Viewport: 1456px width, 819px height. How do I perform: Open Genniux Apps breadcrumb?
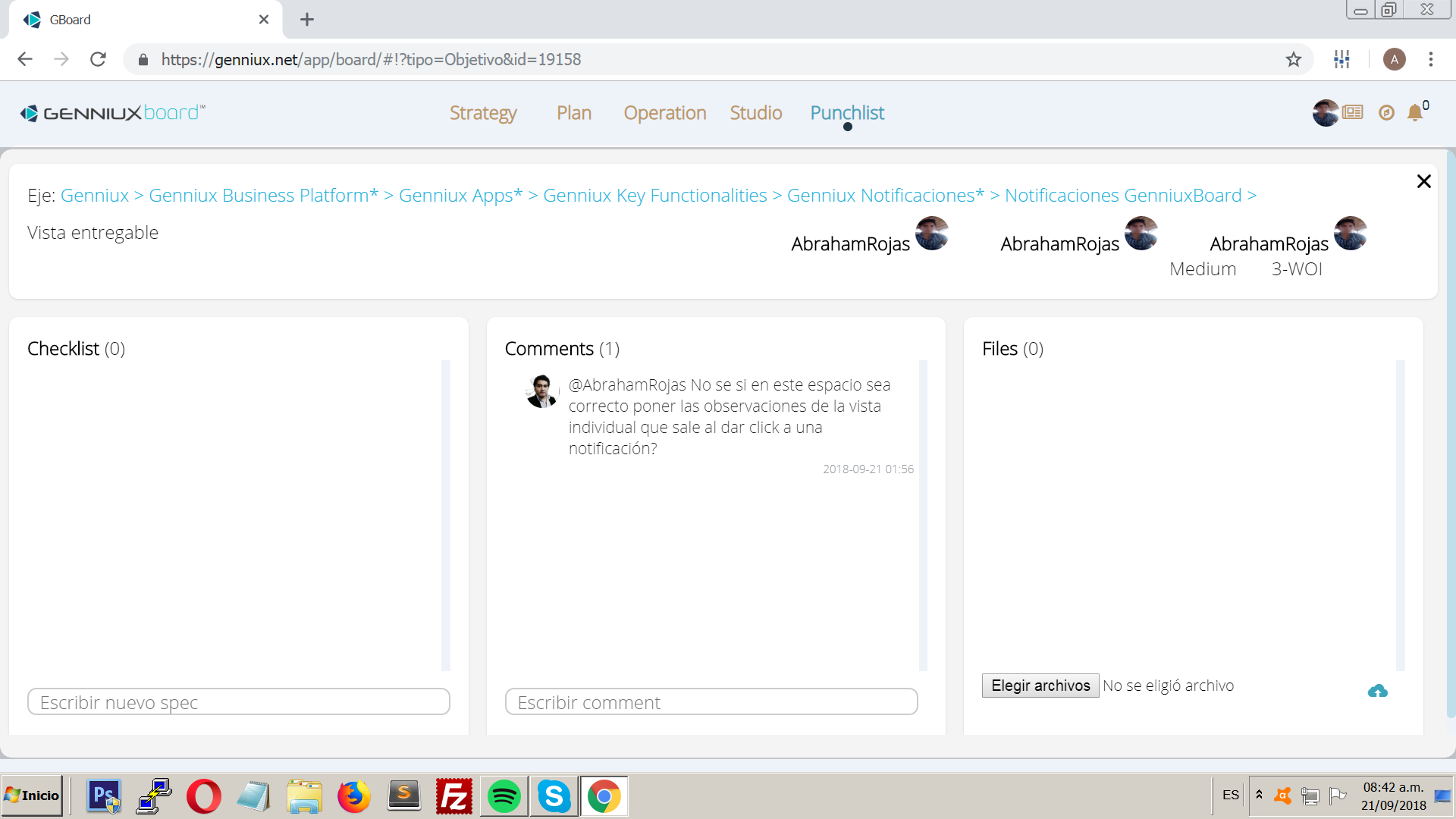click(461, 195)
